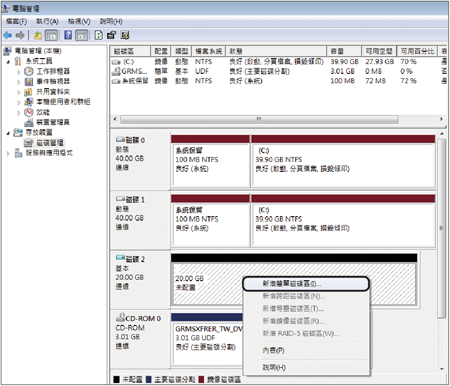The width and height of the screenshot is (450, 386).
Task: Open 裝置管理員 in the tree
Action: (53, 122)
